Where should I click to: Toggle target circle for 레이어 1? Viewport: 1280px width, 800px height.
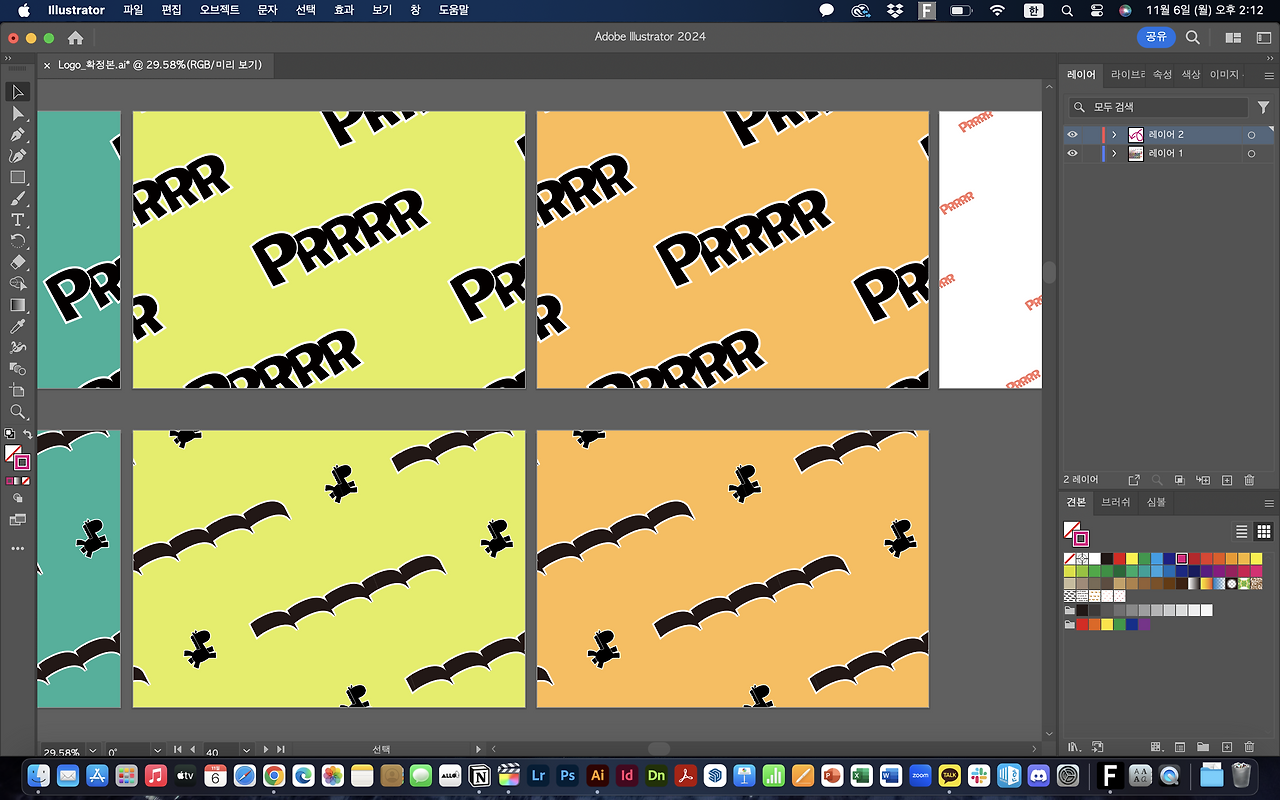[x=1251, y=154]
